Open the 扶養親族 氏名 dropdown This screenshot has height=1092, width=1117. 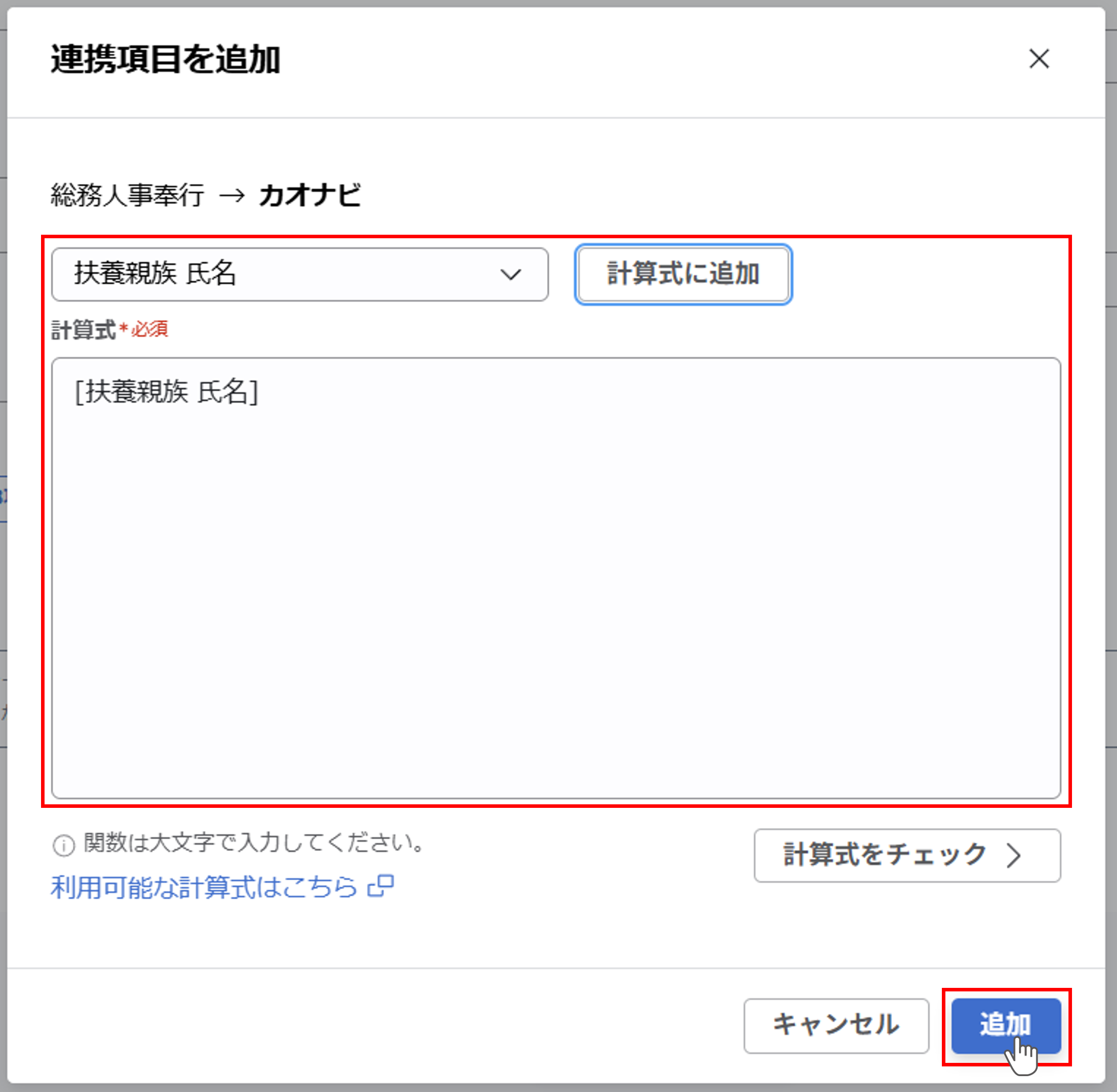pyautogui.click(x=300, y=274)
